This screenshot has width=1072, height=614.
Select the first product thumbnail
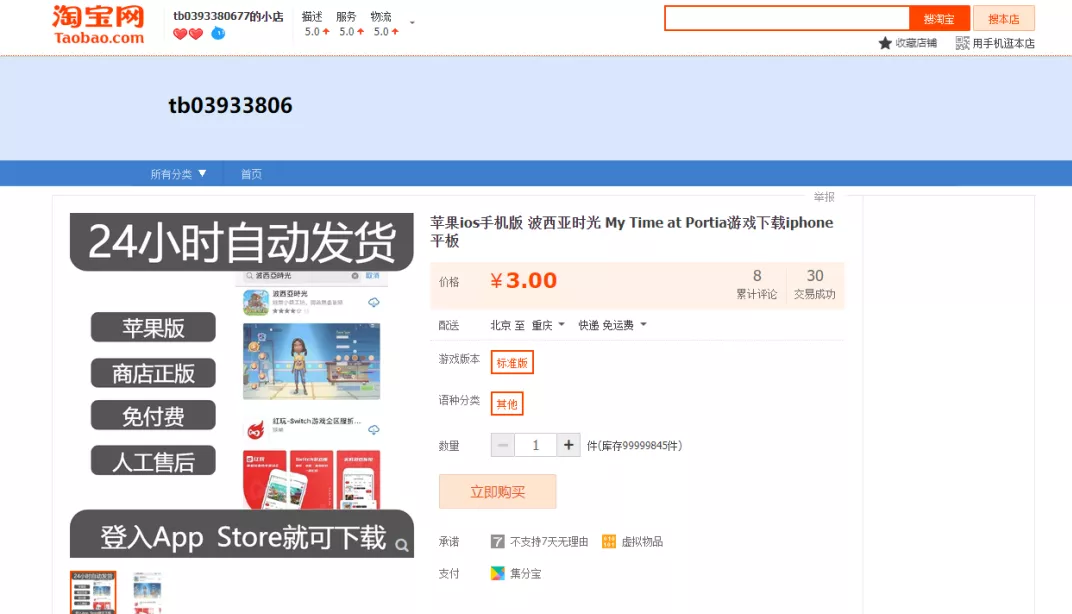93,592
